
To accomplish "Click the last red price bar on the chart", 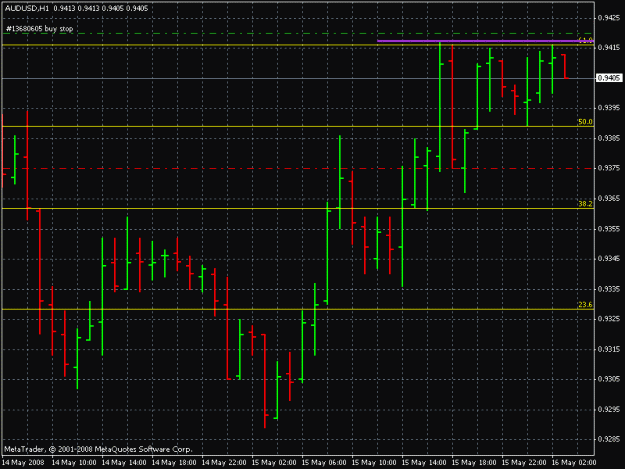I will click(565, 66).
